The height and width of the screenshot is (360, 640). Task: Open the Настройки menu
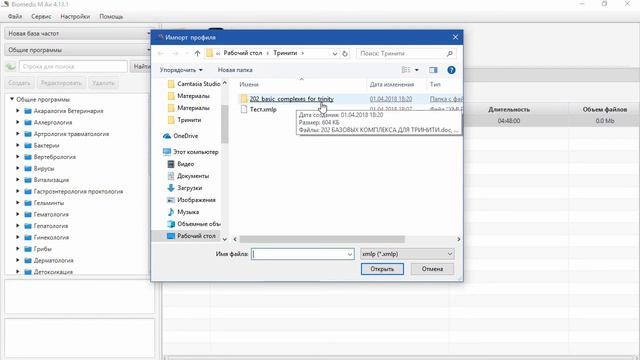(x=75, y=16)
